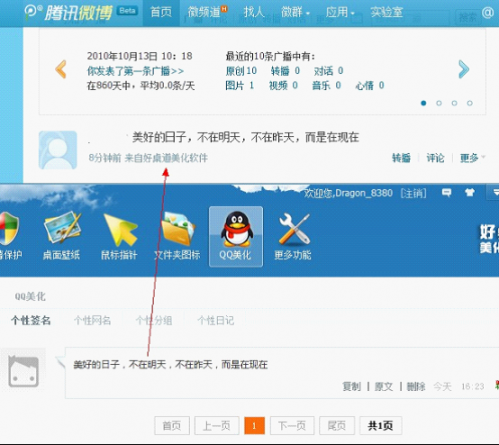Open the QQ美化 penguin icon
The height and width of the screenshot is (445, 499).
click(236, 236)
